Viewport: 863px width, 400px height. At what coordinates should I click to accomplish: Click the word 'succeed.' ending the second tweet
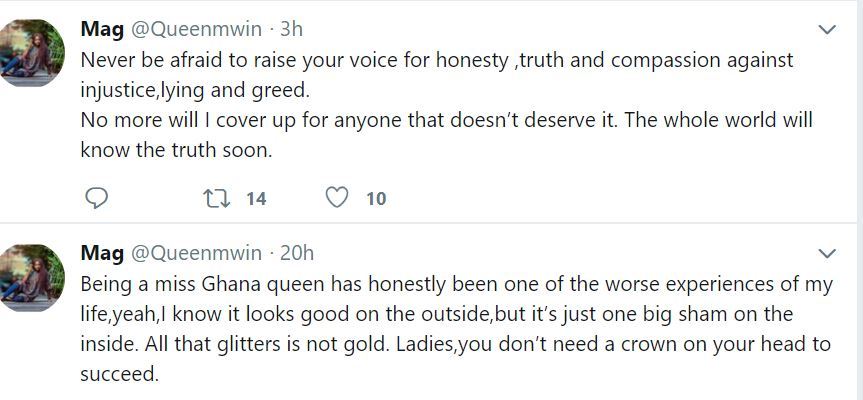(x=119, y=374)
